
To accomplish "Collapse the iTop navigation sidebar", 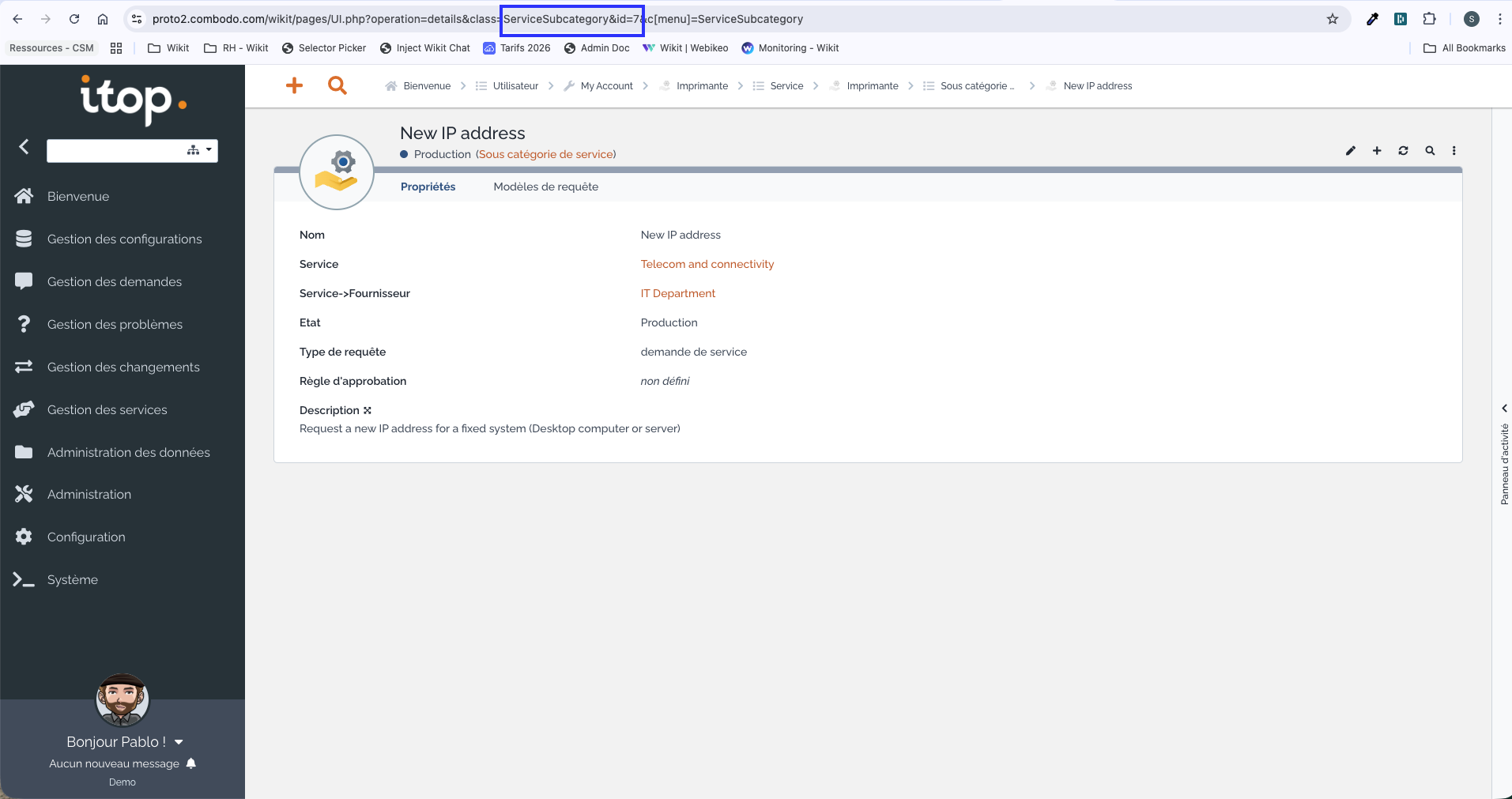I will [x=24, y=147].
